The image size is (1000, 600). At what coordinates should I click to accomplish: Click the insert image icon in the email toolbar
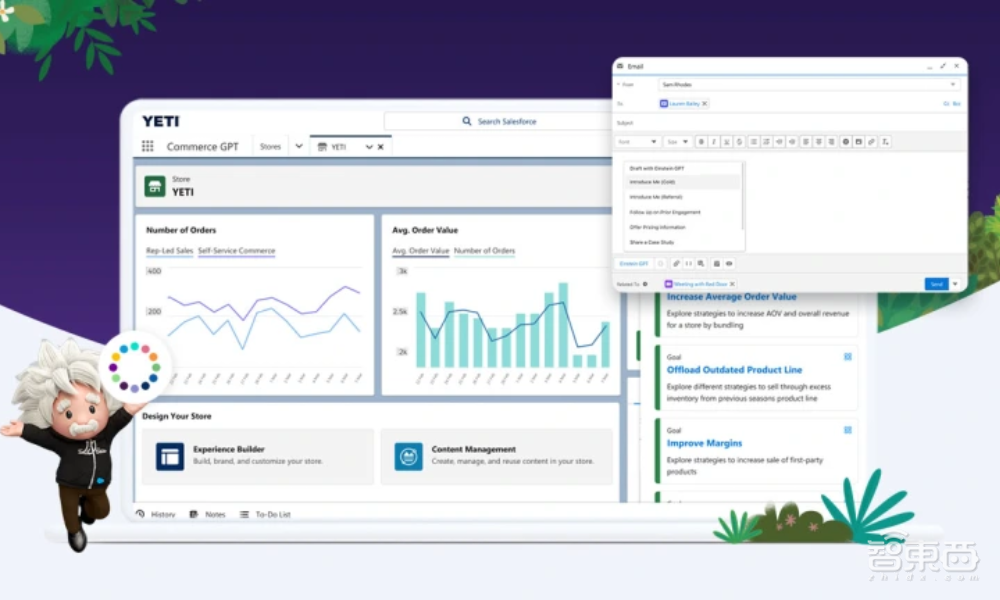(x=858, y=141)
